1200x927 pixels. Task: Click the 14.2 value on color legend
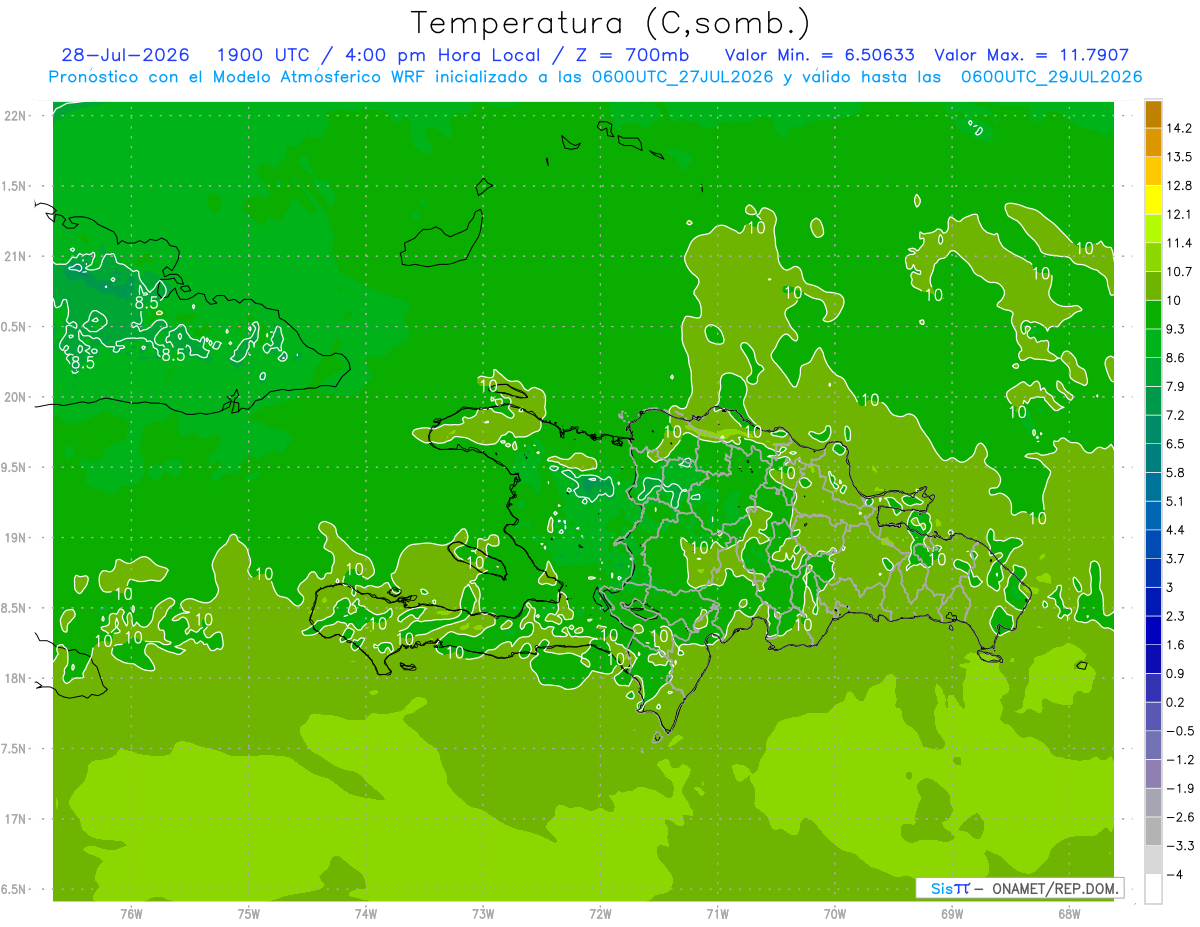(x=1180, y=128)
